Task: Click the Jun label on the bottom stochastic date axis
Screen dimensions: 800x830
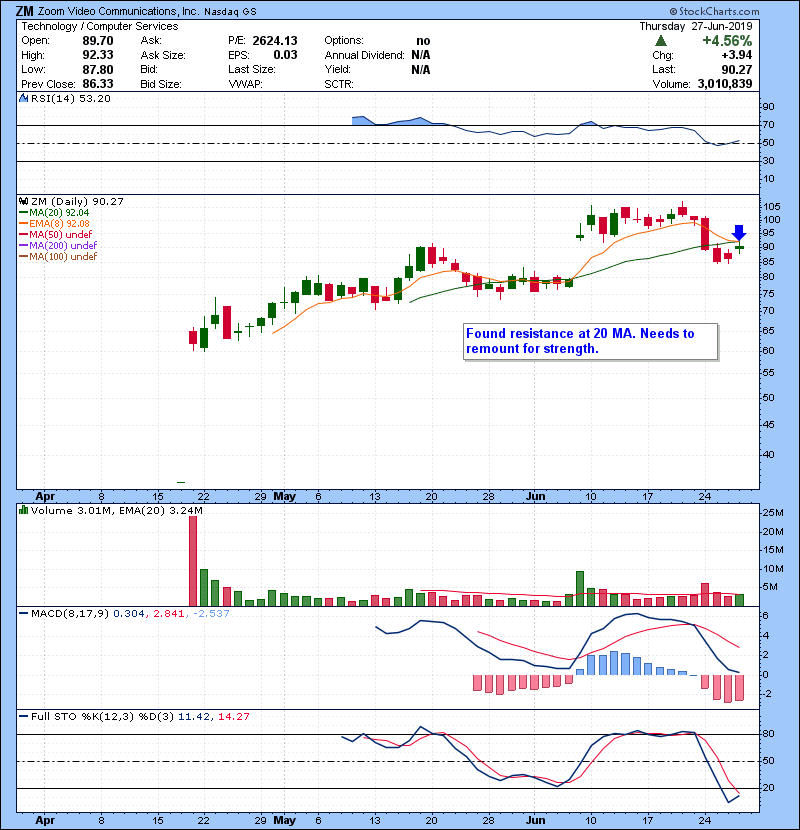Action: click(x=535, y=820)
